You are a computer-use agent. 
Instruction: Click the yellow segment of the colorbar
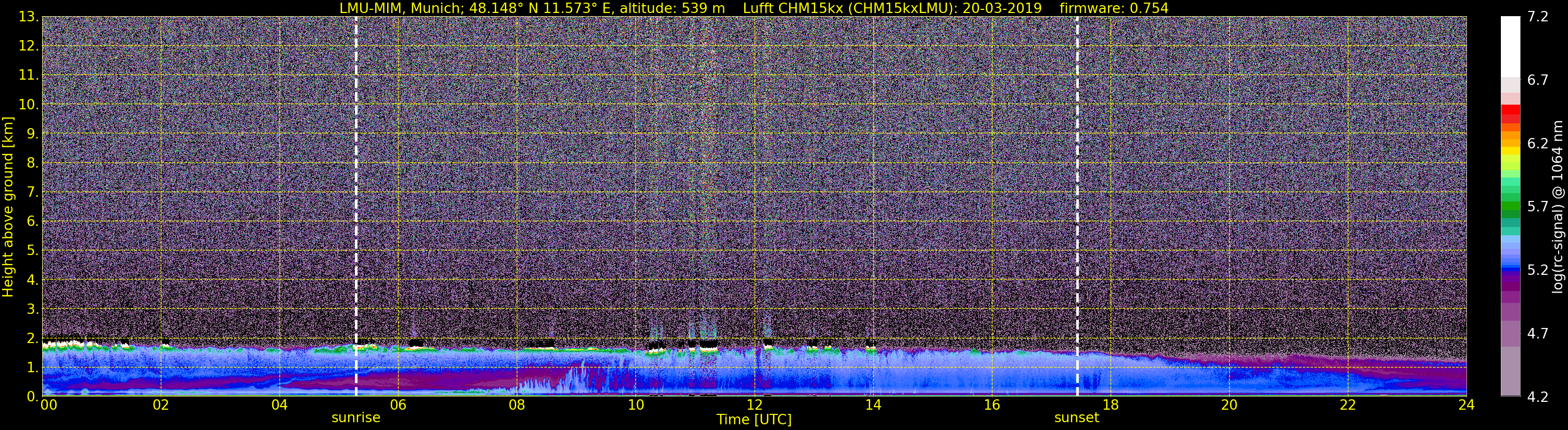1511,152
